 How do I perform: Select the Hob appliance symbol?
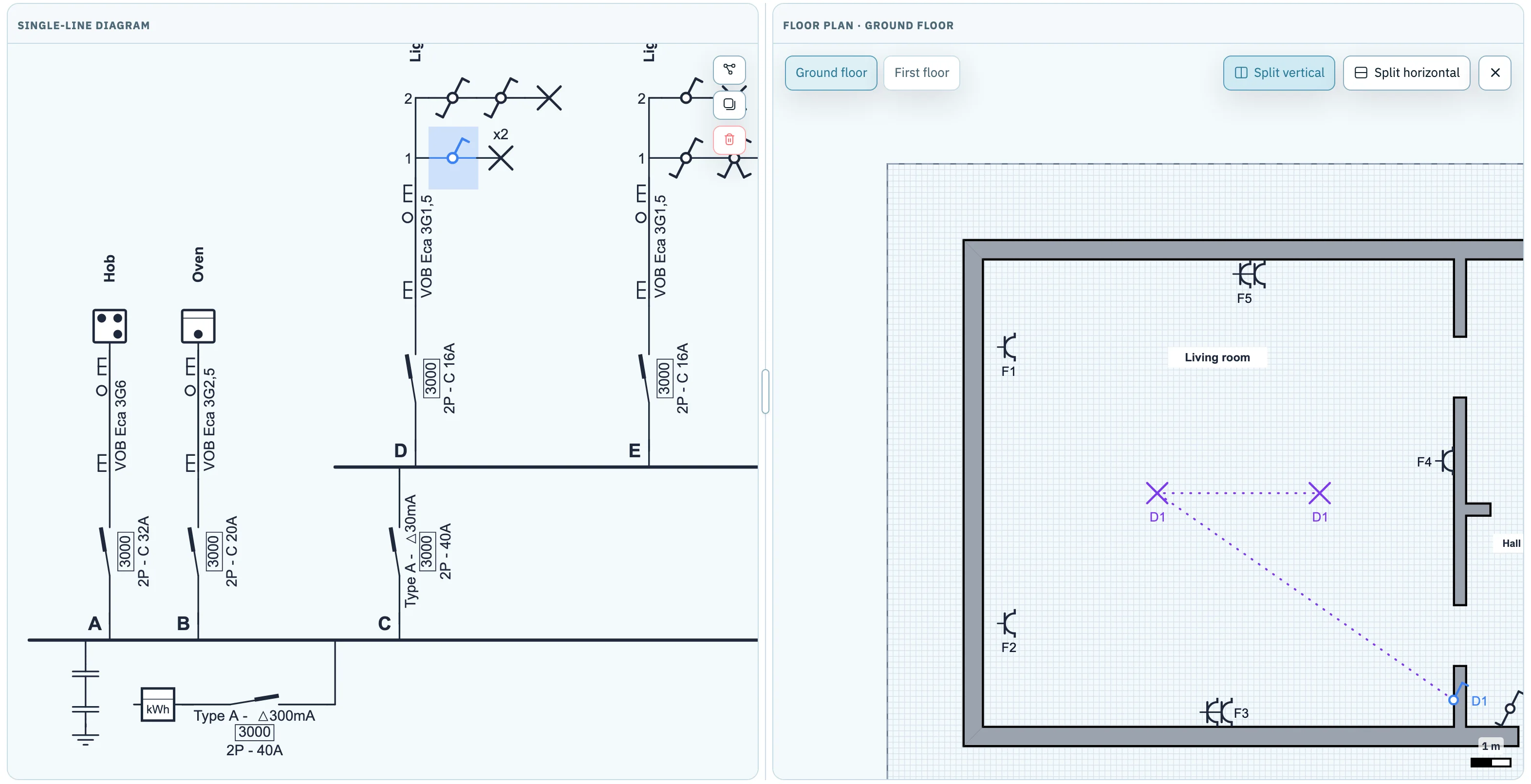point(110,326)
